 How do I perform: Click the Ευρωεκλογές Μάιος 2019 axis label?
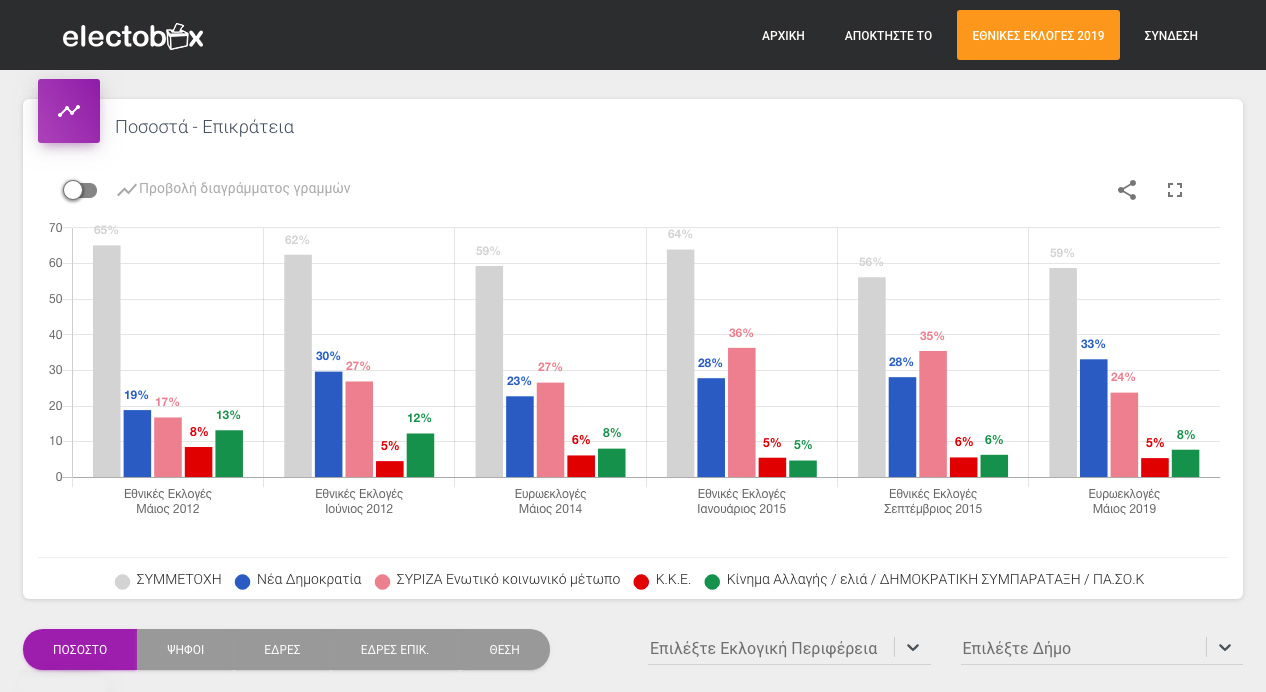pos(1124,501)
